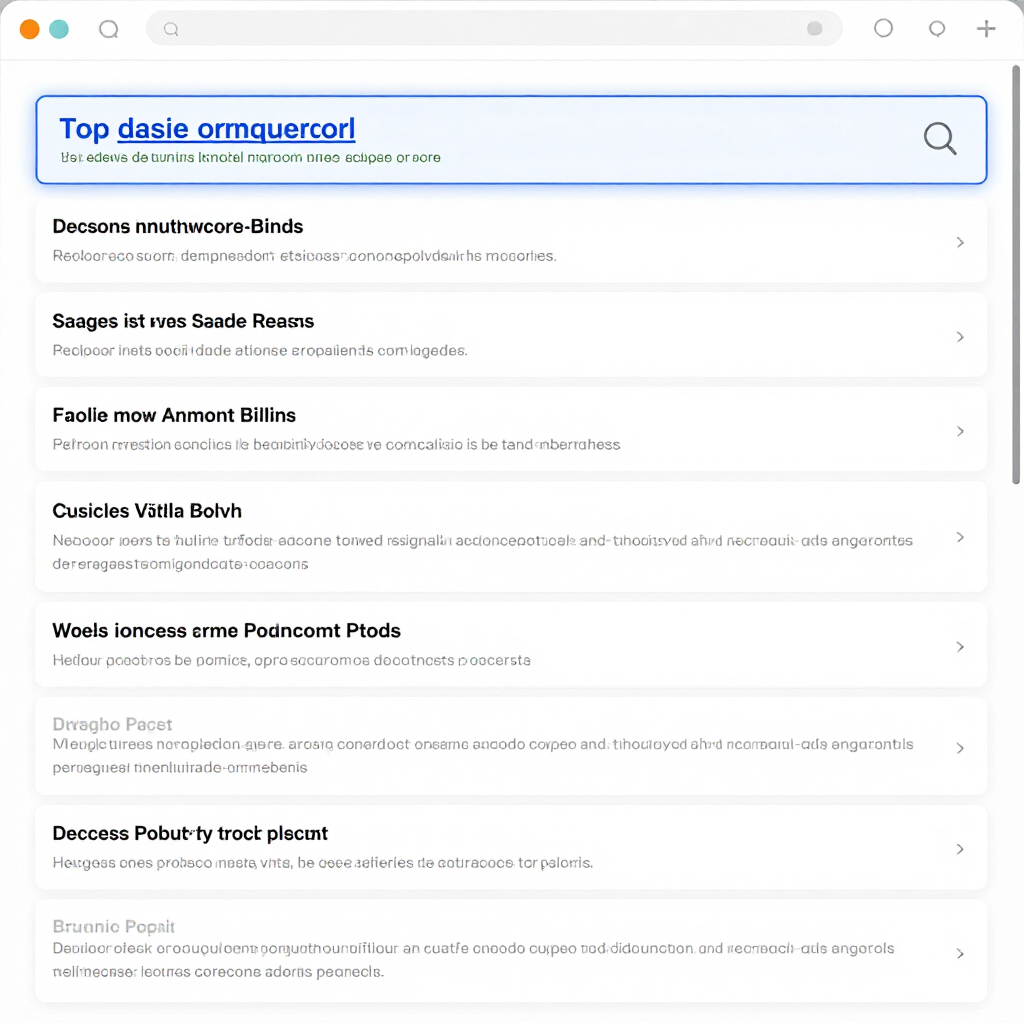The image size is (1024, 1024).
Task: Click the vertical scrollbar on the right edge
Action: pos(1016,270)
